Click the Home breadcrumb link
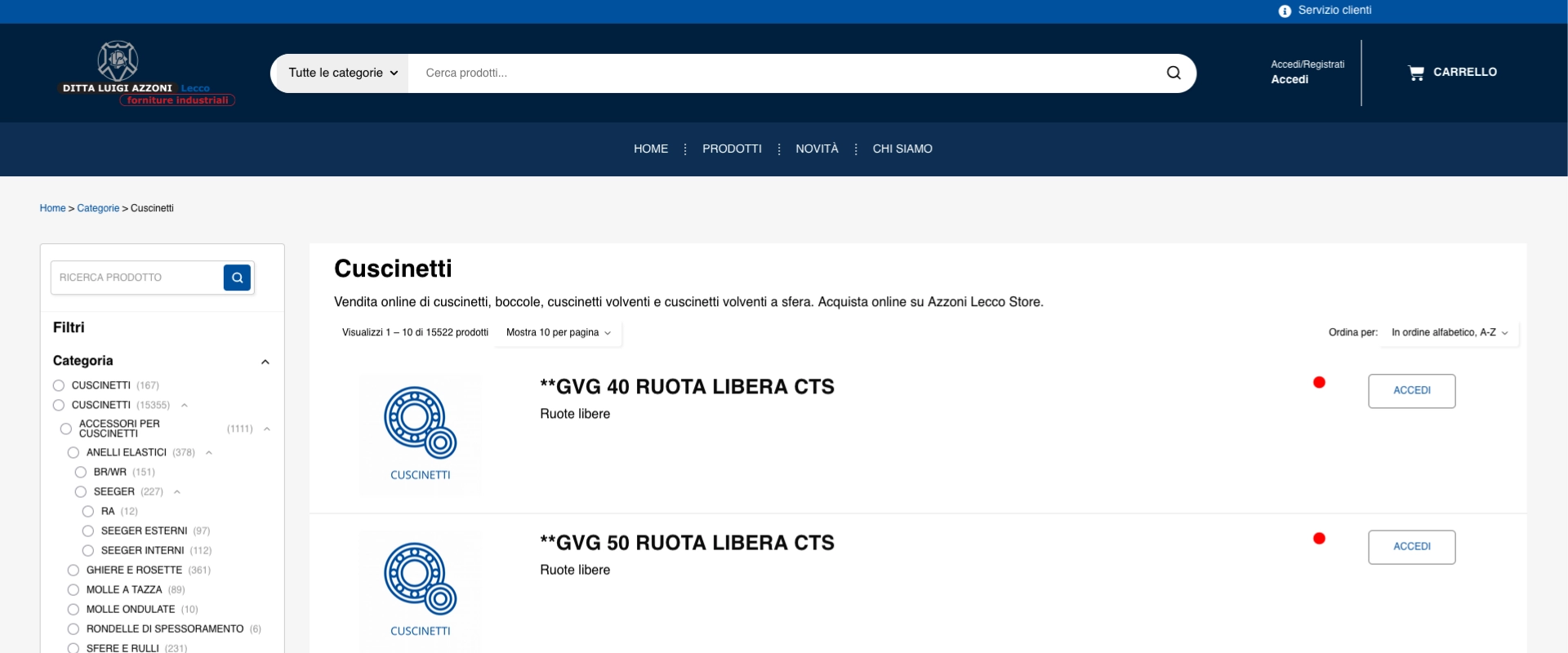 click(52, 208)
